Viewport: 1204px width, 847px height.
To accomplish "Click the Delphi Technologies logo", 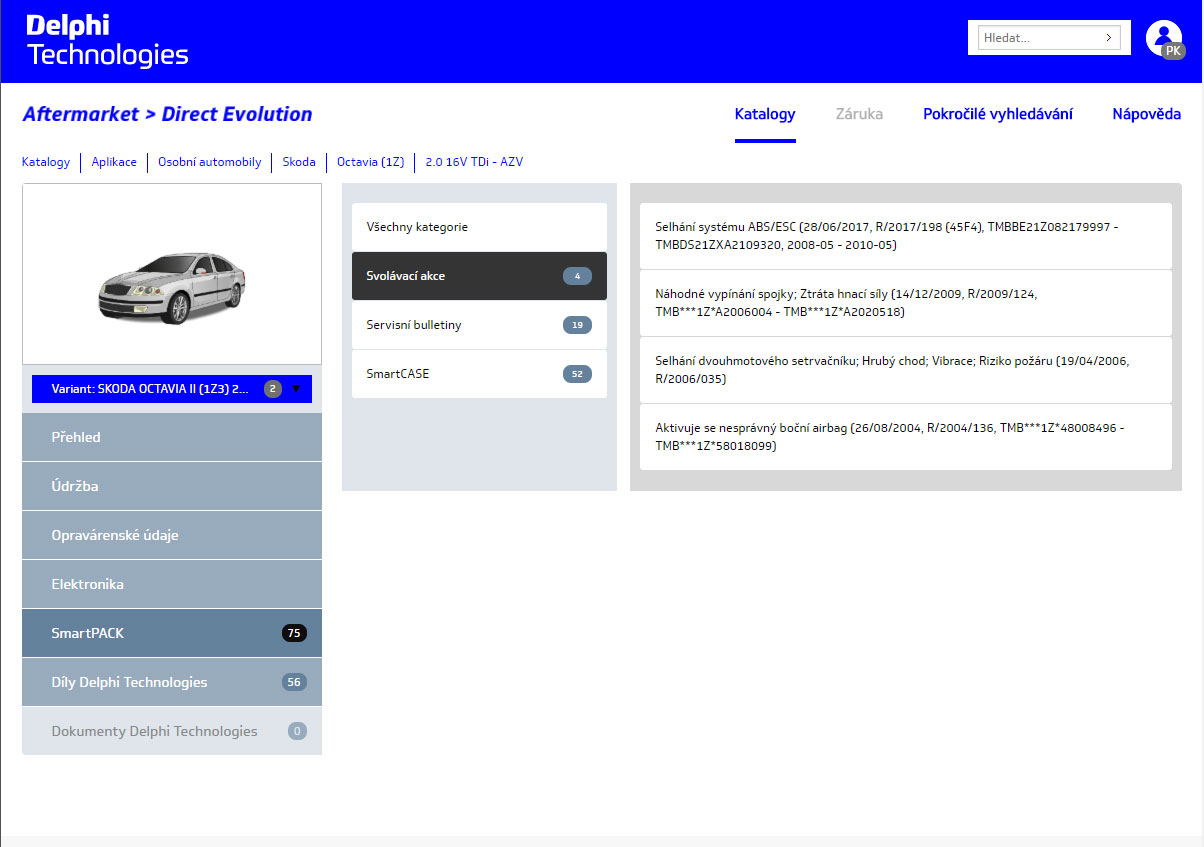I will pos(107,41).
